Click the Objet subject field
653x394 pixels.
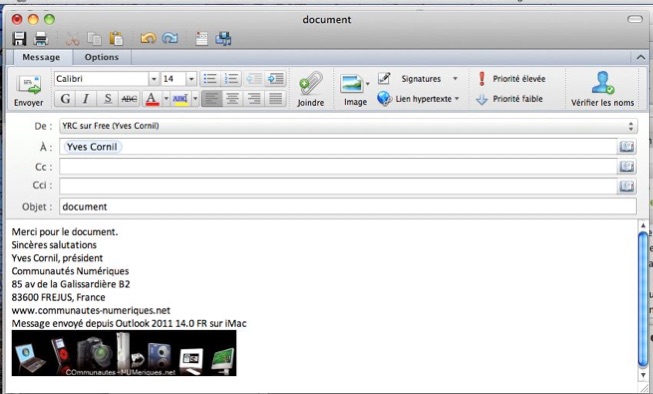tap(348, 207)
